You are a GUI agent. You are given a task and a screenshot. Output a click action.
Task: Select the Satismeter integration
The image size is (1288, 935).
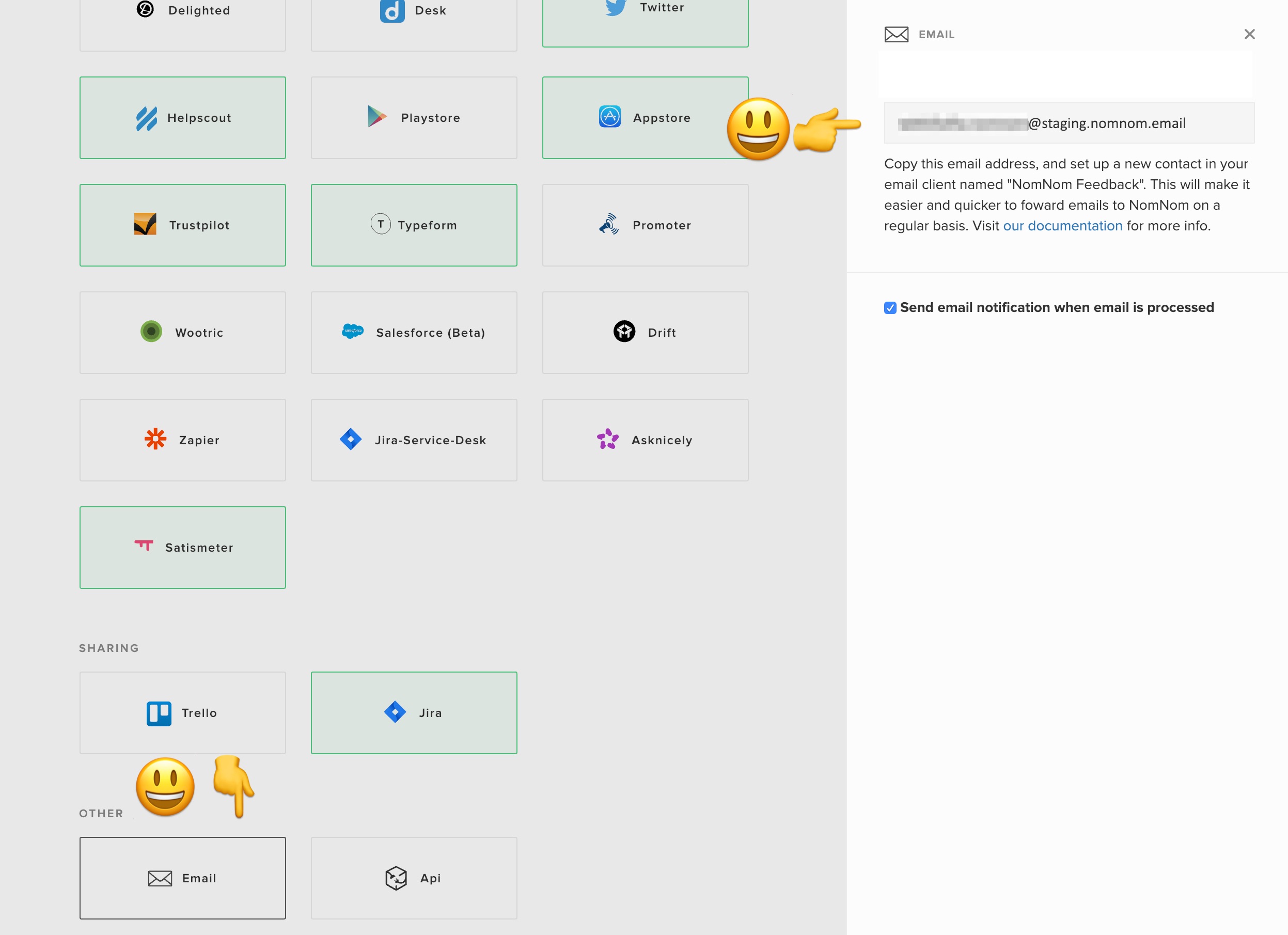pyautogui.click(x=182, y=547)
